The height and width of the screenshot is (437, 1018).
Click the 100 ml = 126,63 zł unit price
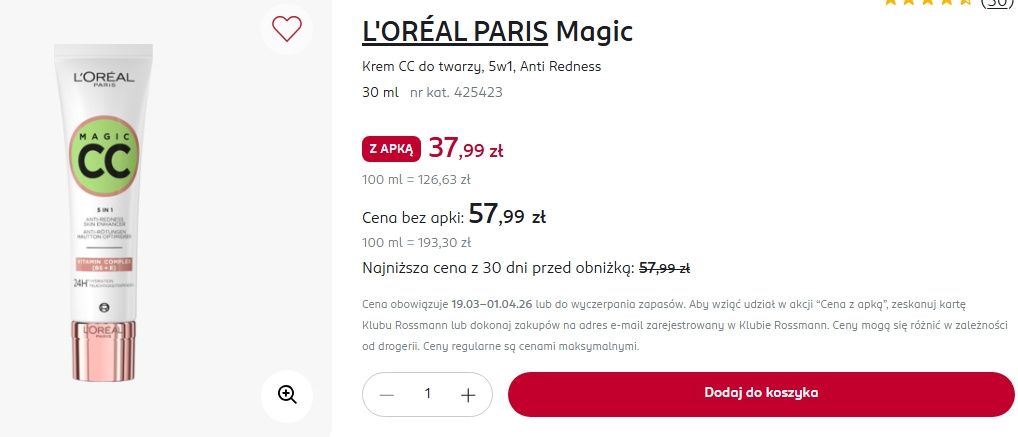[x=416, y=180]
